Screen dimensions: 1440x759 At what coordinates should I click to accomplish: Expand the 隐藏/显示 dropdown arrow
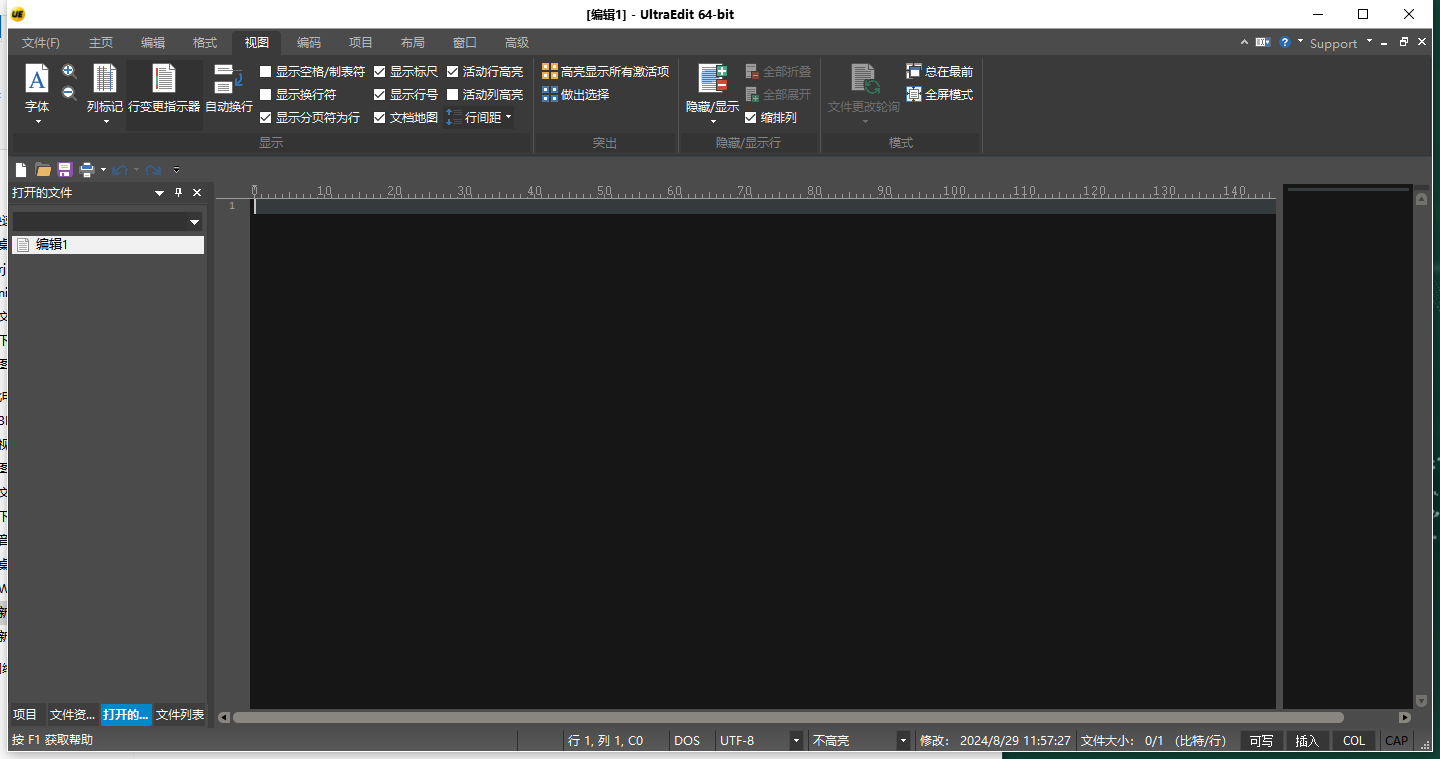coord(713,122)
